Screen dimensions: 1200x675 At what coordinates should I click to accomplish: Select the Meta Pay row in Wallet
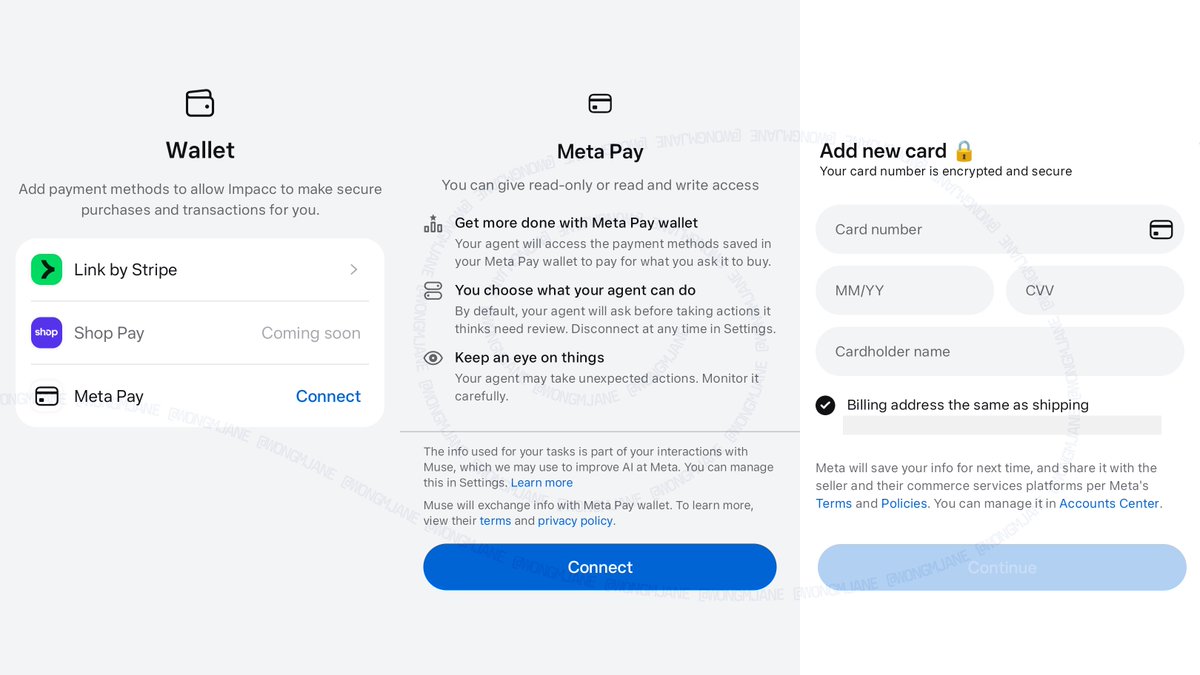point(200,396)
